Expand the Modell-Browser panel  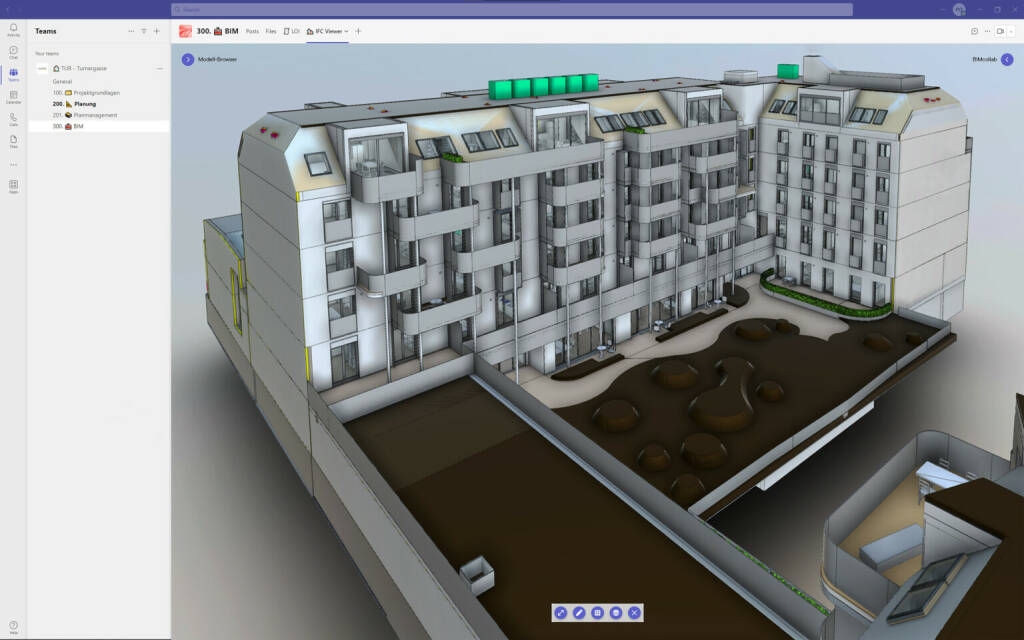click(187, 59)
